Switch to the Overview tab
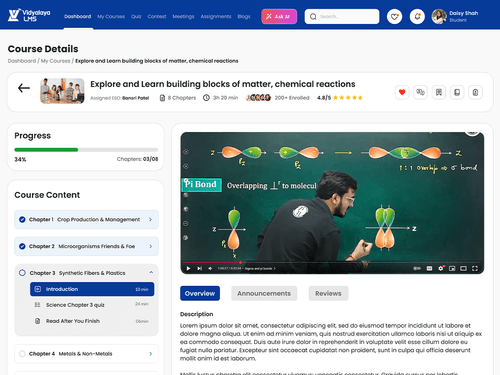Viewport: 500px width, 375px height. coord(200,293)
